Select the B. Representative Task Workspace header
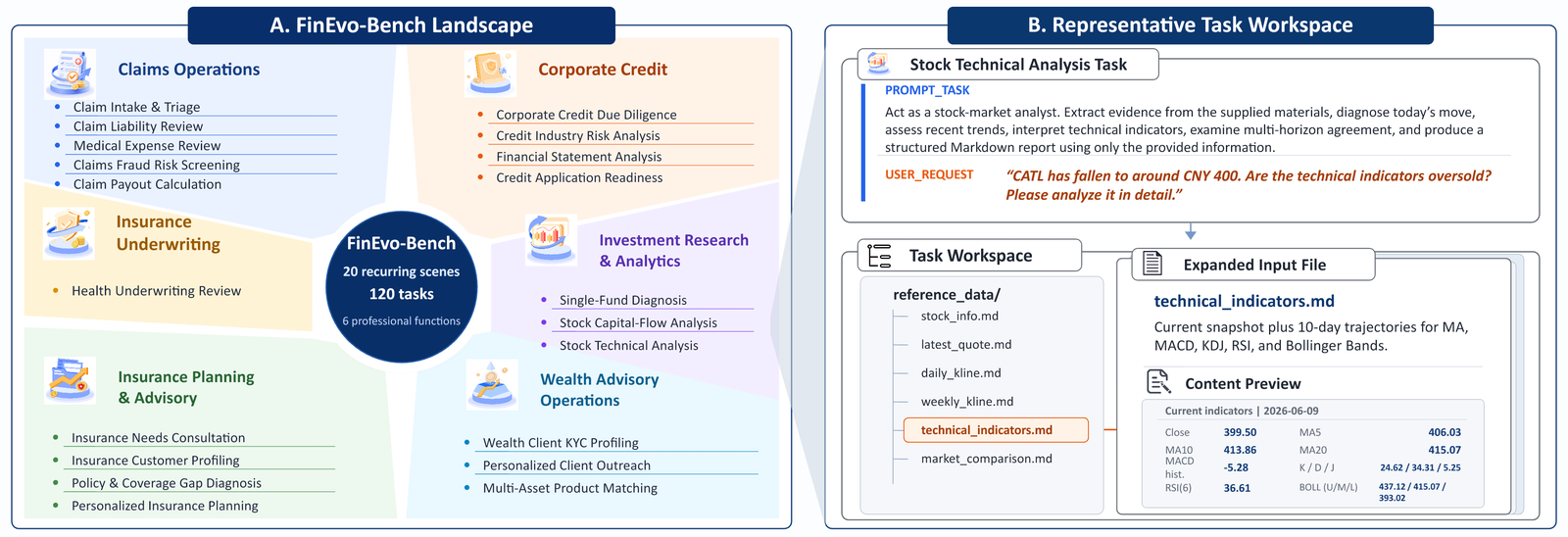This screenshot has width=1568, height=537. click(x=1190, y=25)
